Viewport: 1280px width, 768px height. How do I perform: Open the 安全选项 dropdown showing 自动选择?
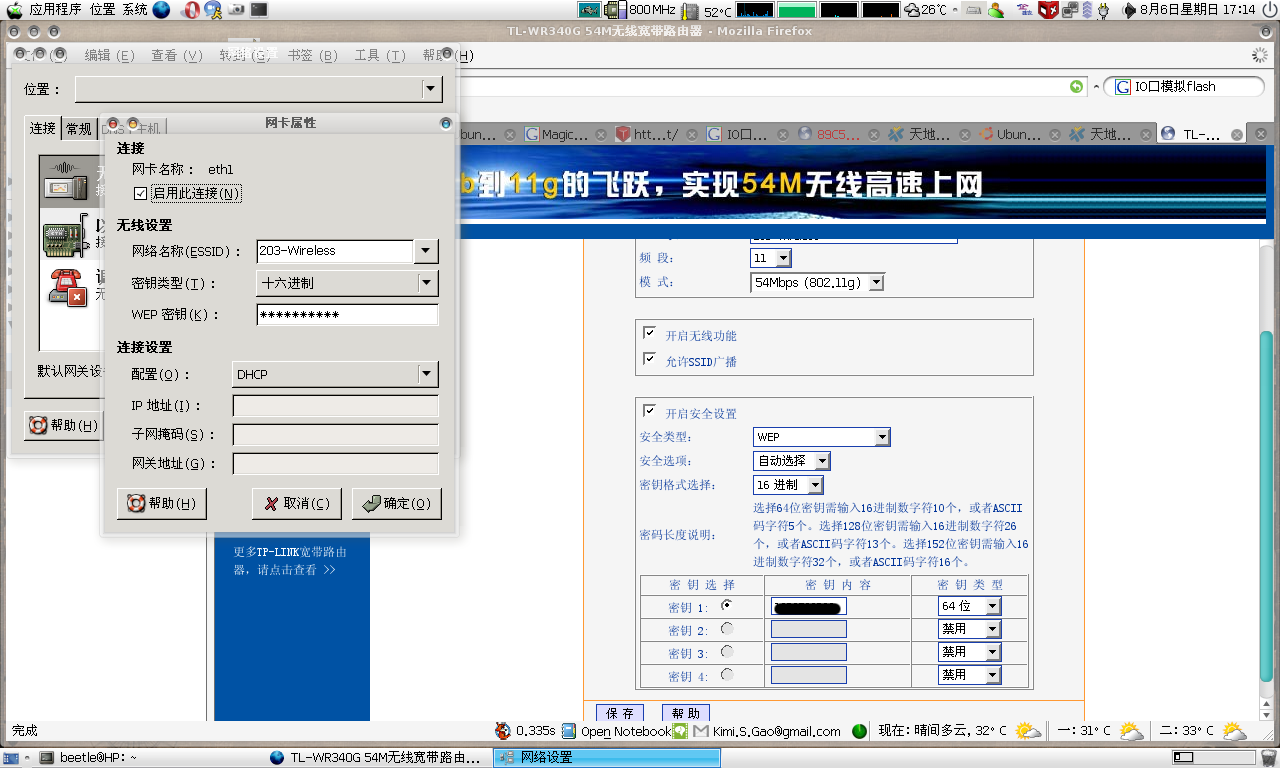(791, 461)
